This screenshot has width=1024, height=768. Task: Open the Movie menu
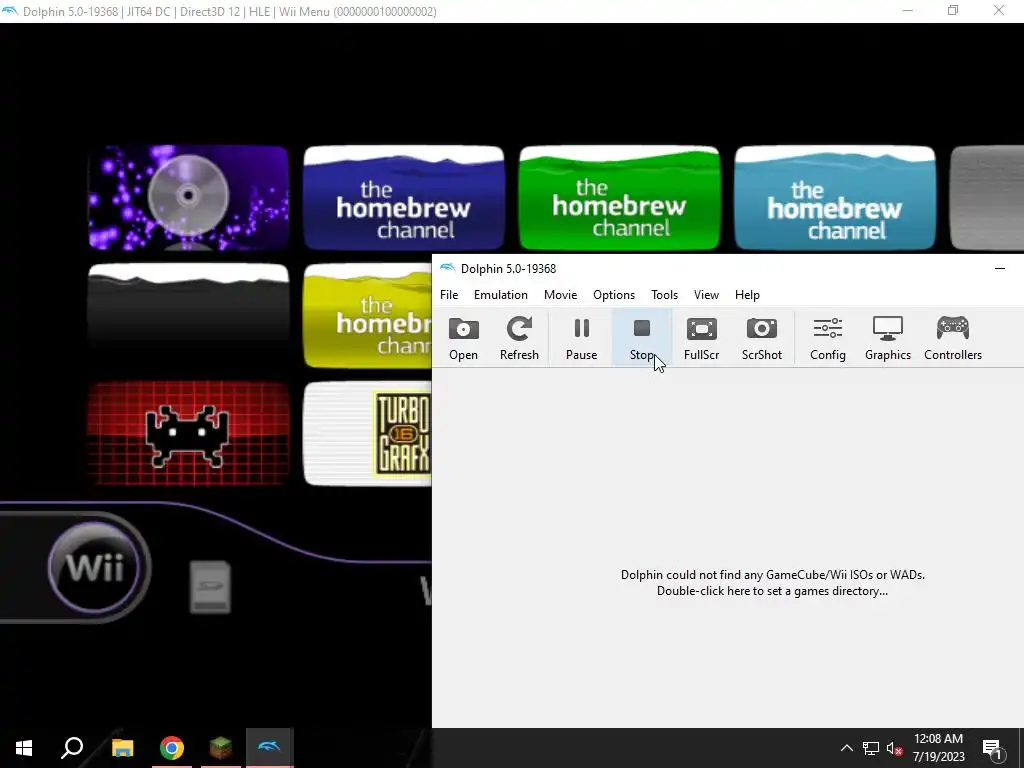coord(560,295)
